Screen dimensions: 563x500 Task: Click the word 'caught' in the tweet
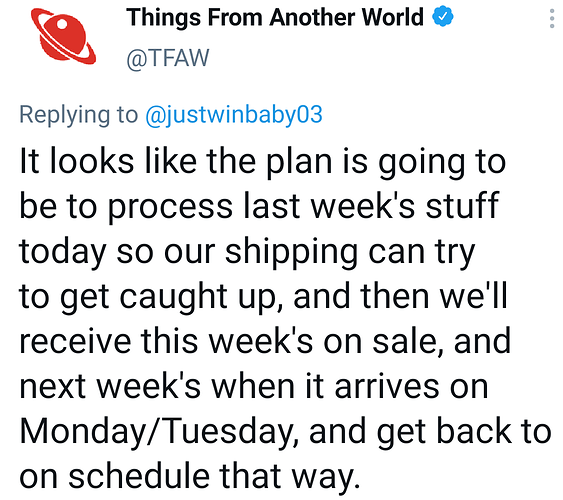coord(173,297)
